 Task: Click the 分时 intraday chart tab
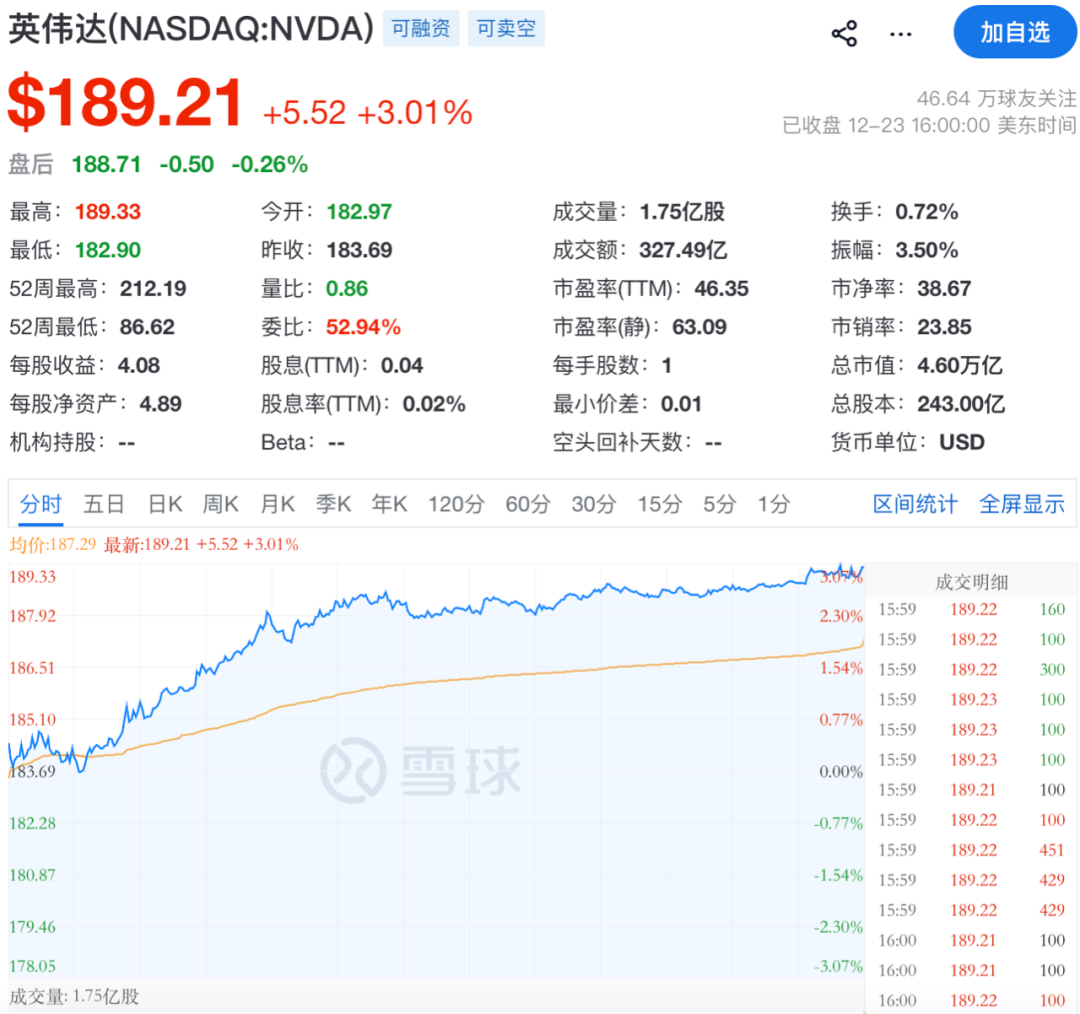coord(41,505)
